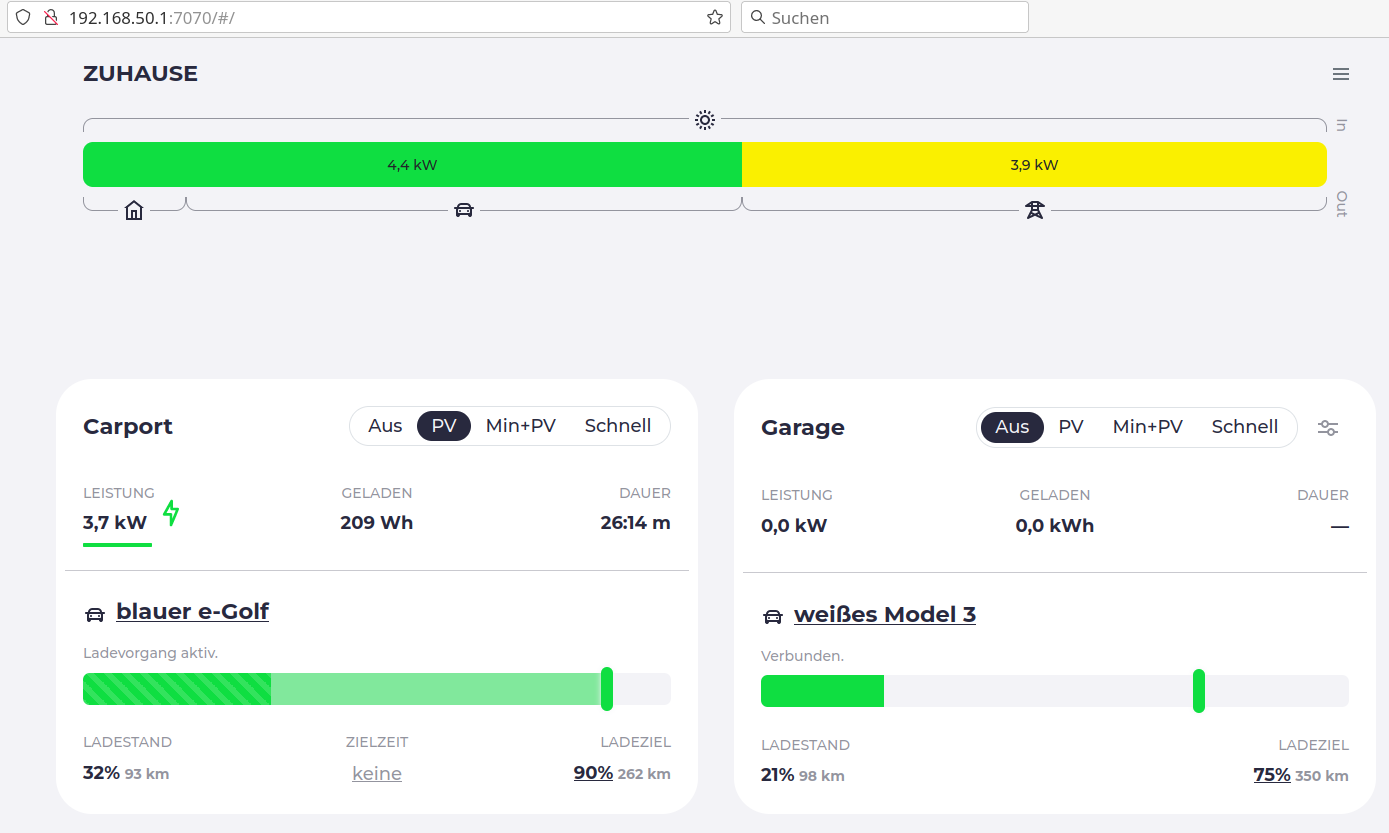The height and width of the screenshot is (833, 1389).
Task: Click the 32% Ladestand value
Action: (101, 773)
